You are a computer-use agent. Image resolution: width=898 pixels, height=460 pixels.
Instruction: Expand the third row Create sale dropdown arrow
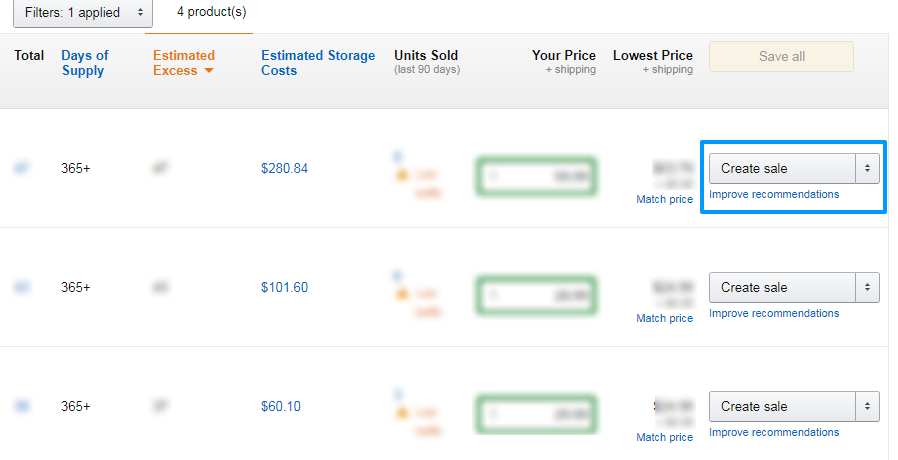(868, 406)
